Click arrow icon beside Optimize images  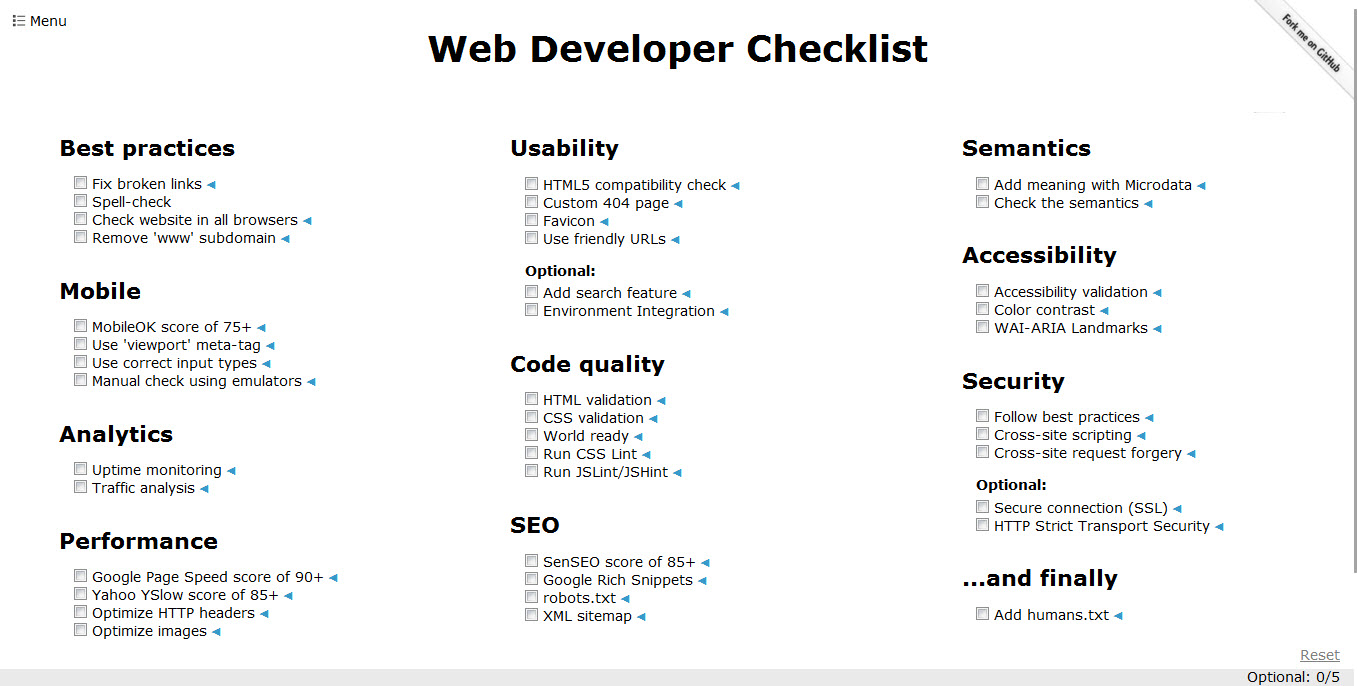(x=216, y=632)
